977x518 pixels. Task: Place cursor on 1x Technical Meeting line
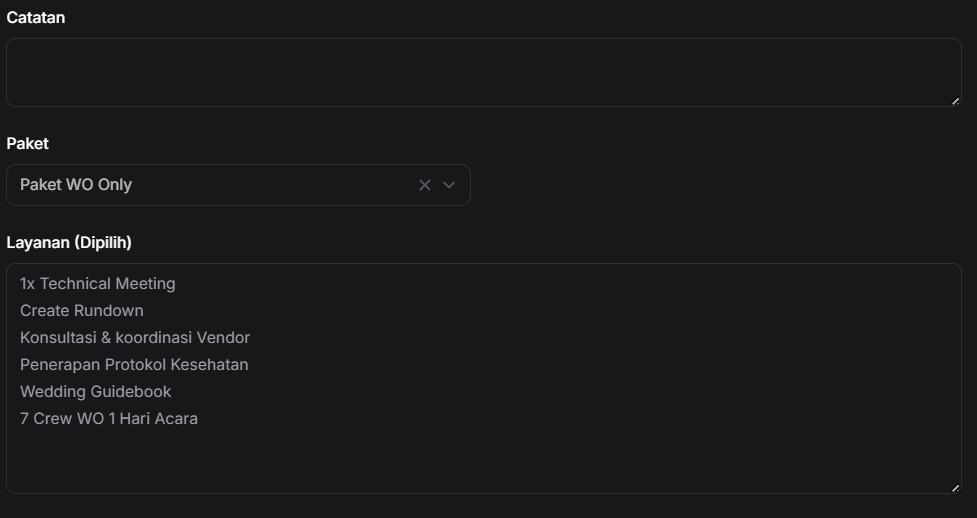[98, 284]
